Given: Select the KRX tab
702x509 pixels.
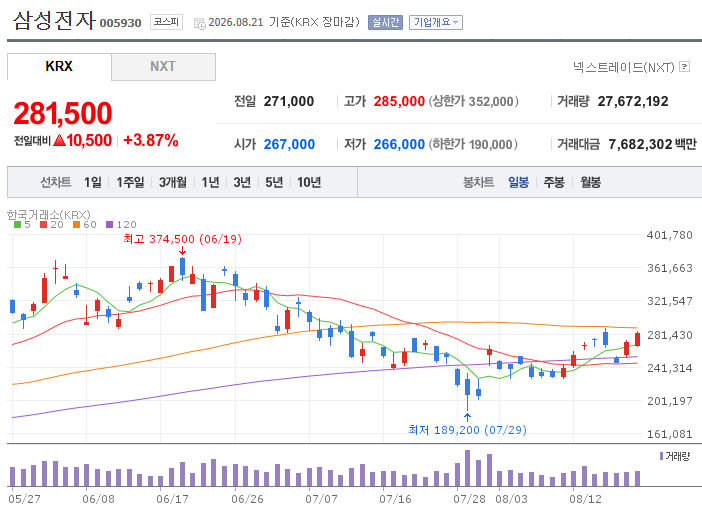Looking at the screenshot, I should [59, 67].
